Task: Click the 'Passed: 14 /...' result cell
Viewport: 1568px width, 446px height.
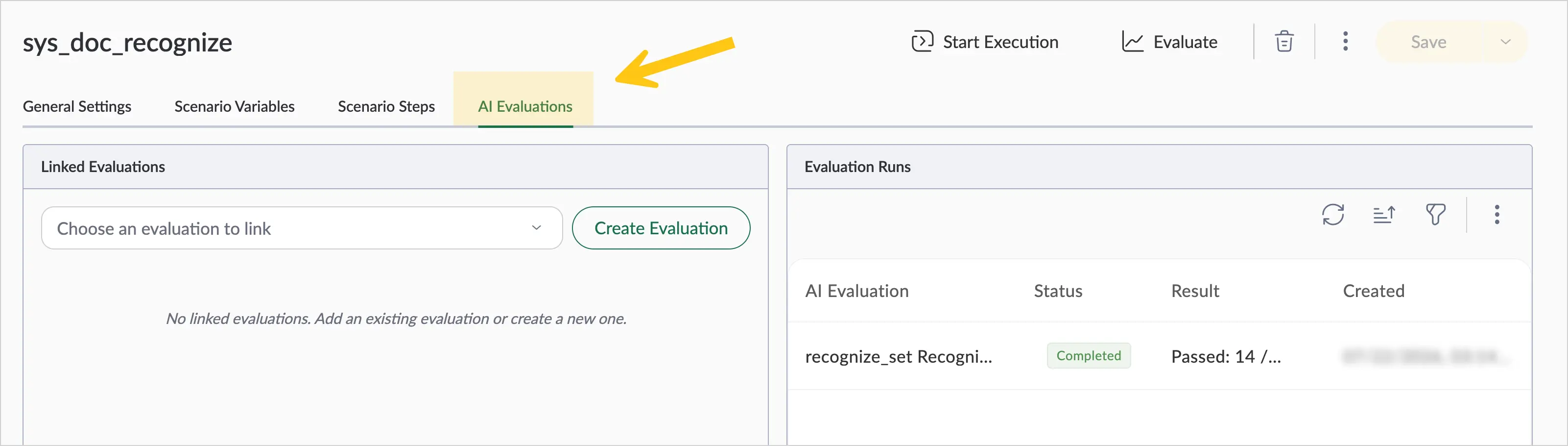Action: [1226, 356]
